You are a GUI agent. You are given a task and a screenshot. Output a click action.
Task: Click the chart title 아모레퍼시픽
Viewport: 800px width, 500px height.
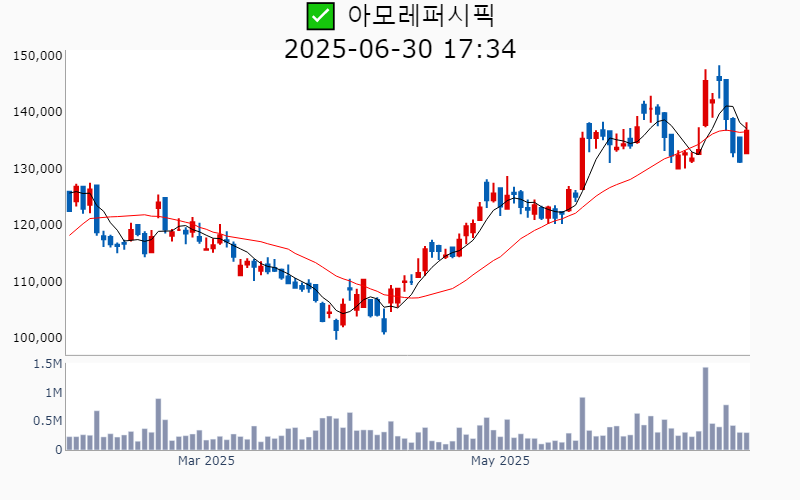pos(421,15)
